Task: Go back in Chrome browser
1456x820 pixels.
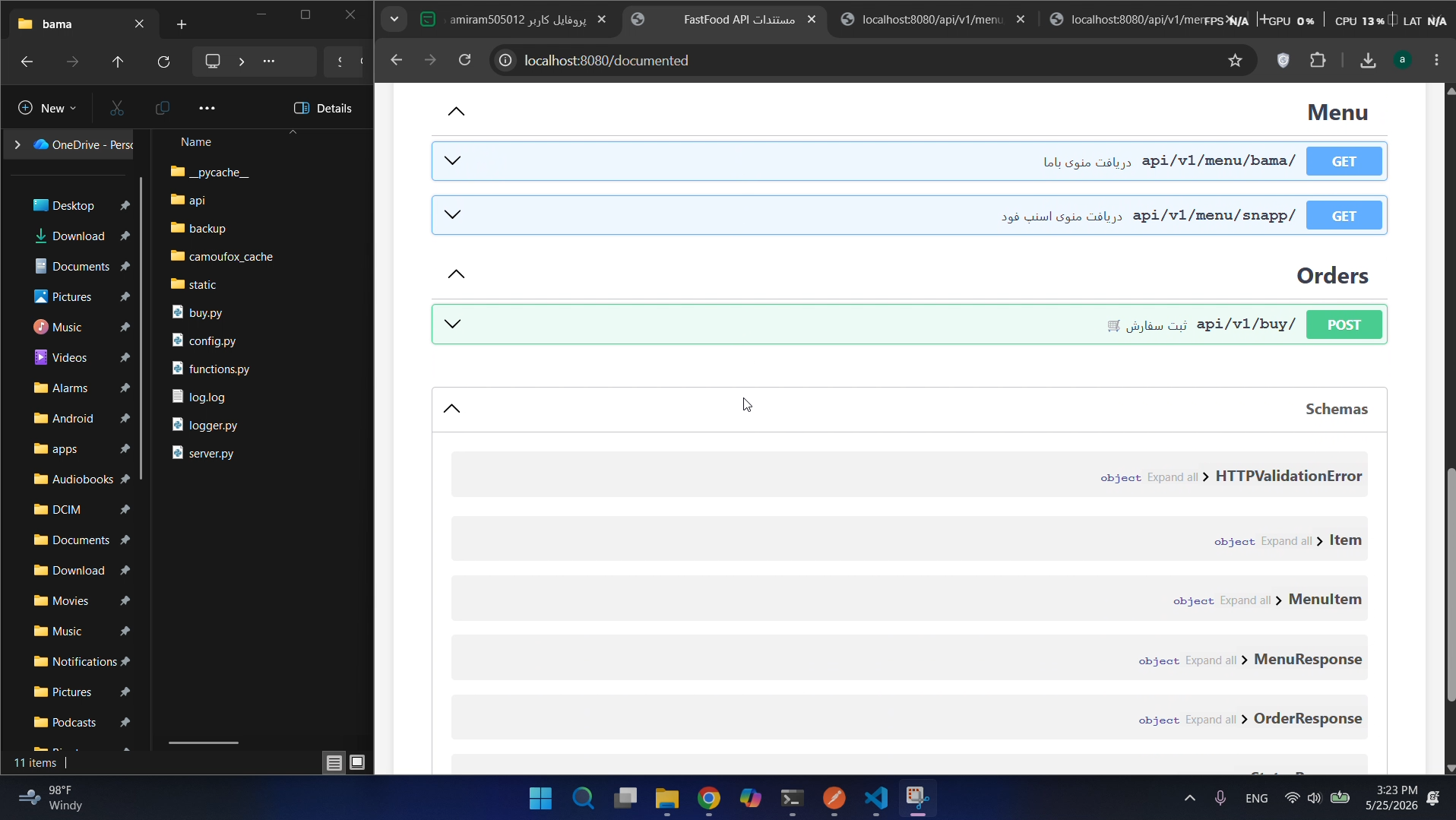Action: point(397,60)
